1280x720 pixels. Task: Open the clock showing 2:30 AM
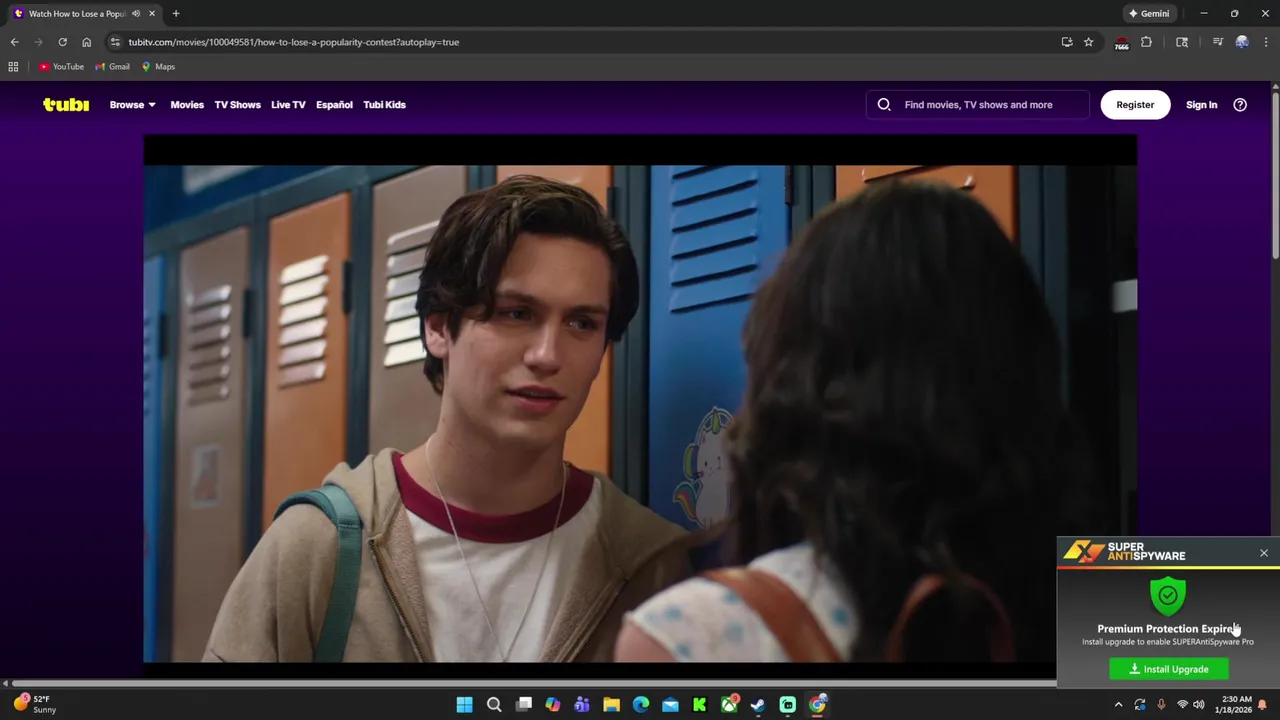tap(1236, 705)
